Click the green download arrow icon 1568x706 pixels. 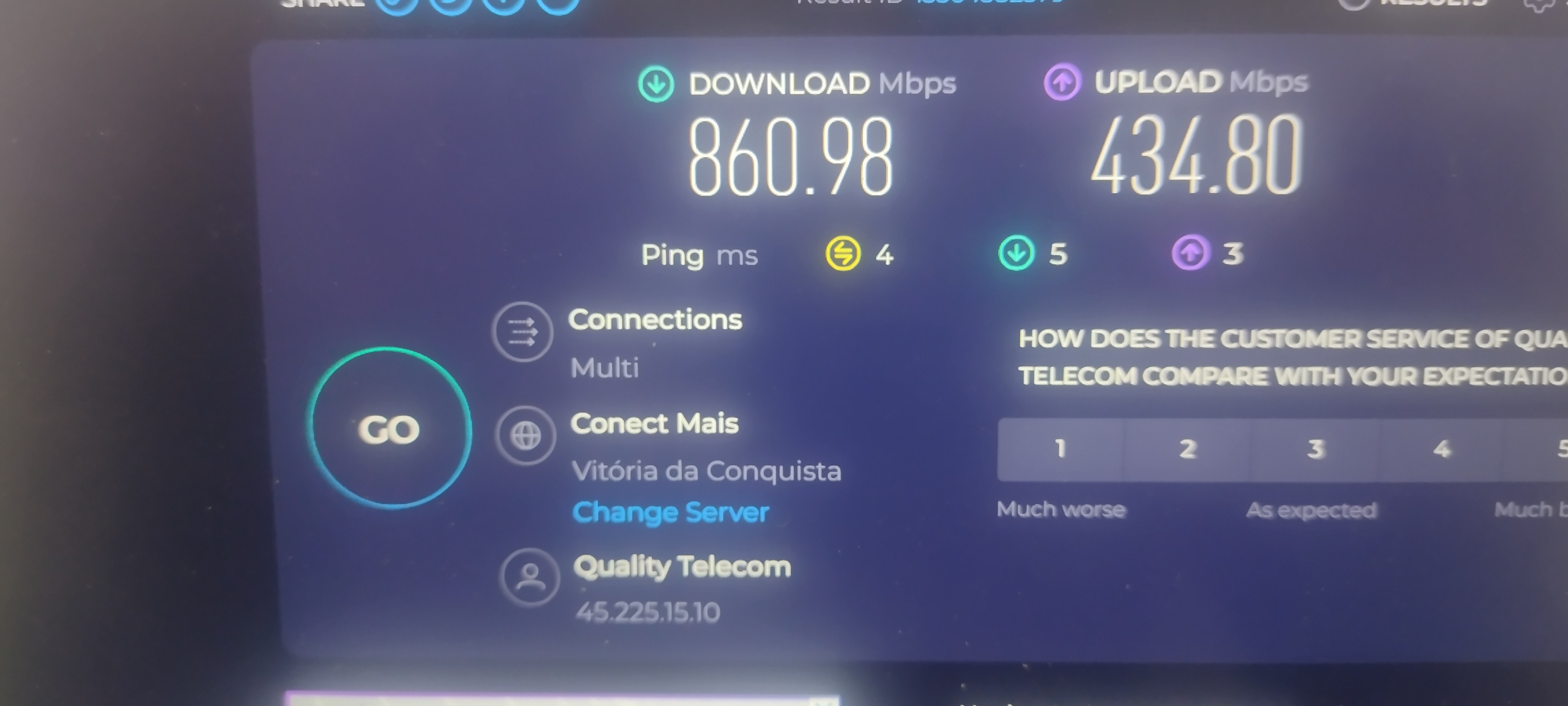click(656, 84)
